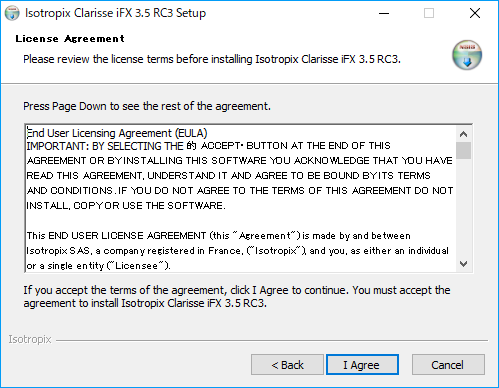Click the Isotropix branding label at the bottom

tap(30, 339)
